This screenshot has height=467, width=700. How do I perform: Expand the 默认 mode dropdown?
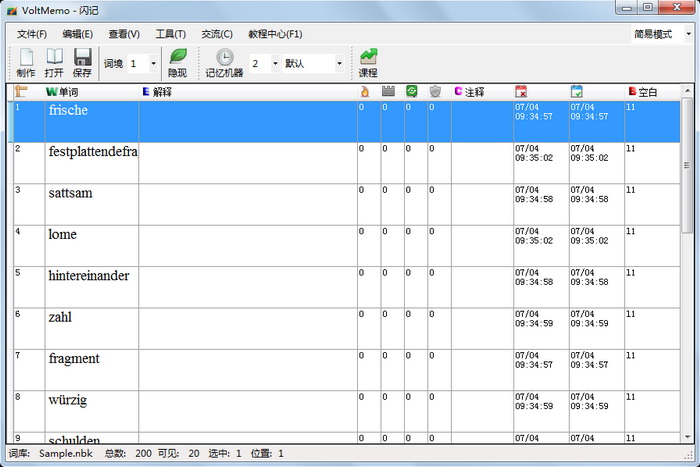coord(338,64)
